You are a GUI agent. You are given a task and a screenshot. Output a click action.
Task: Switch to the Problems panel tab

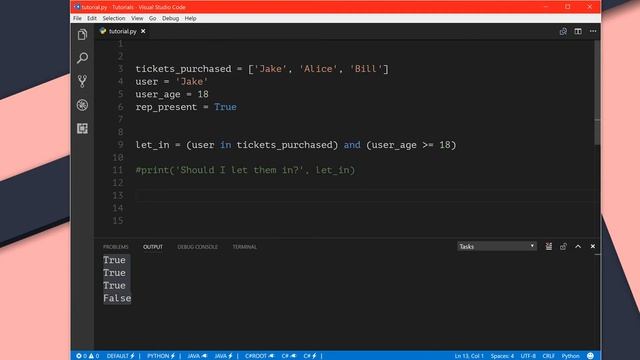[116, 247]
